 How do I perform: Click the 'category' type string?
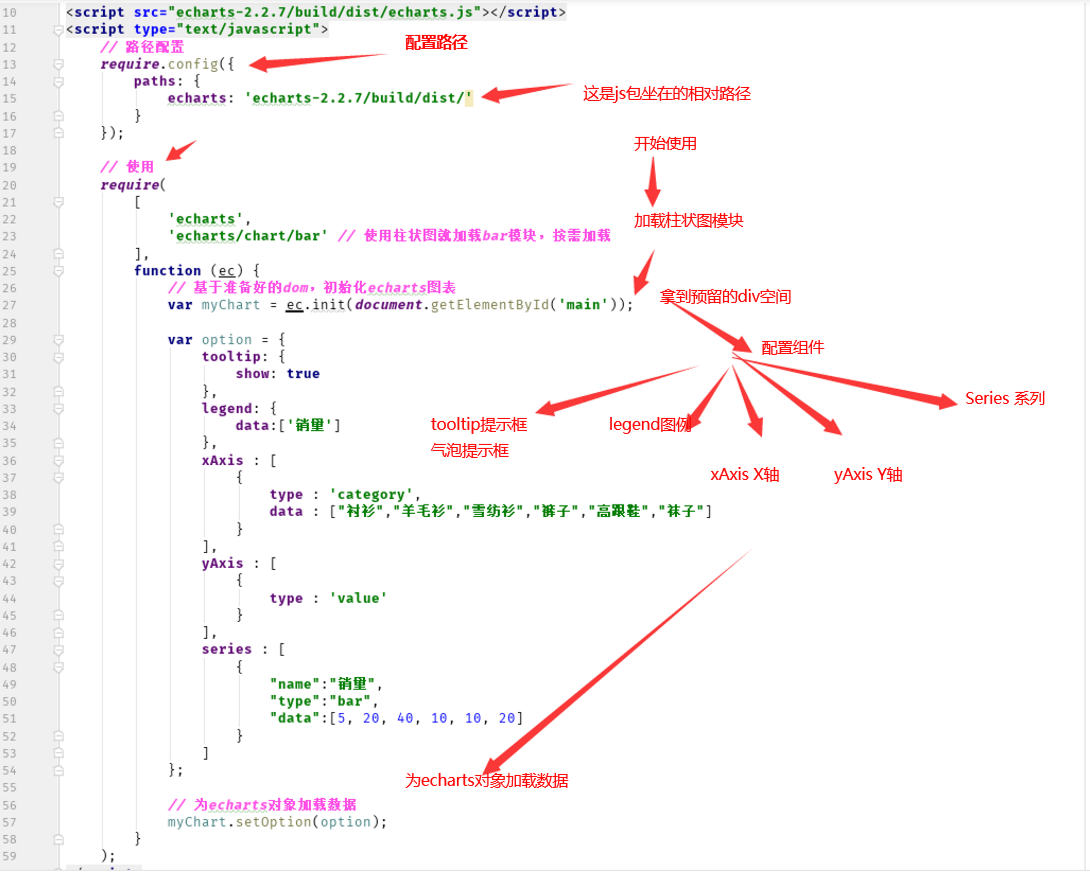tap(371, 494)
